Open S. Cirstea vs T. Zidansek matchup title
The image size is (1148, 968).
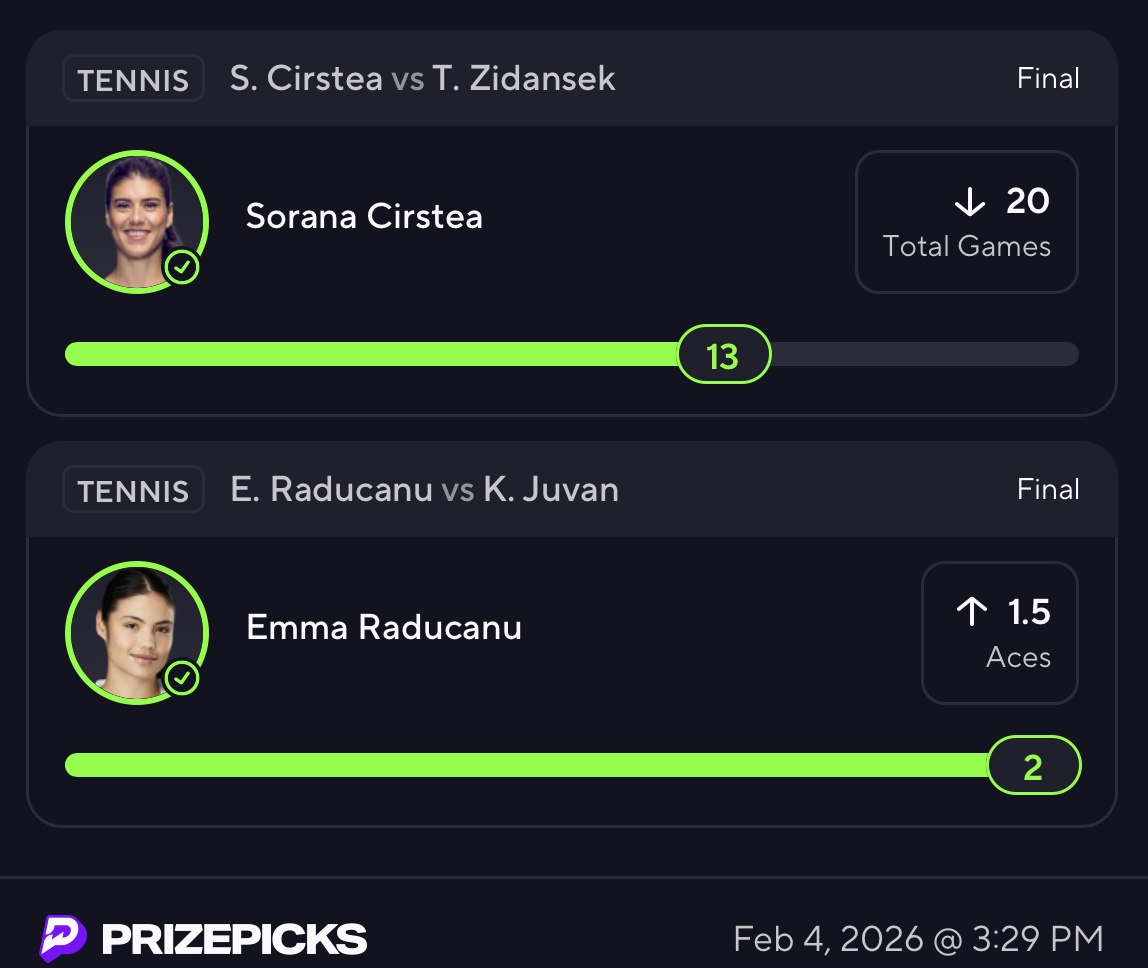coord(422,79)
